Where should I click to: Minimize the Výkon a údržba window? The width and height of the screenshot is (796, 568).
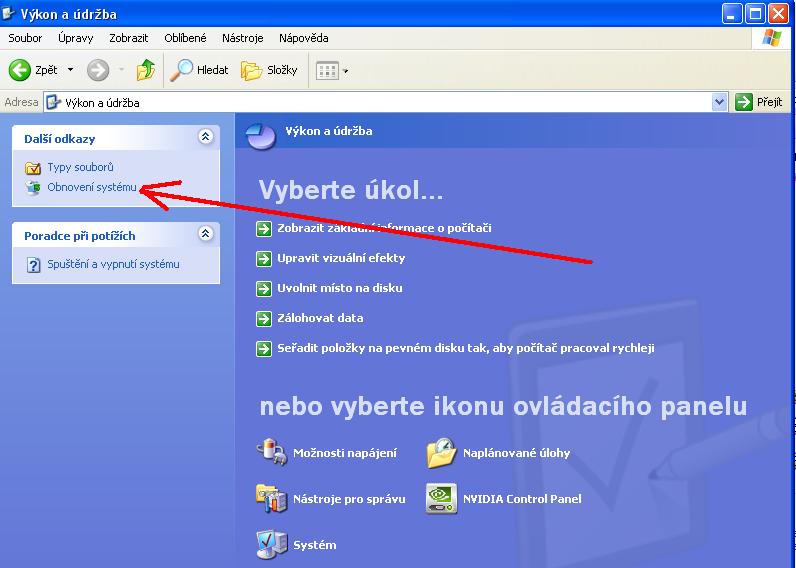[x=732, y=14]
